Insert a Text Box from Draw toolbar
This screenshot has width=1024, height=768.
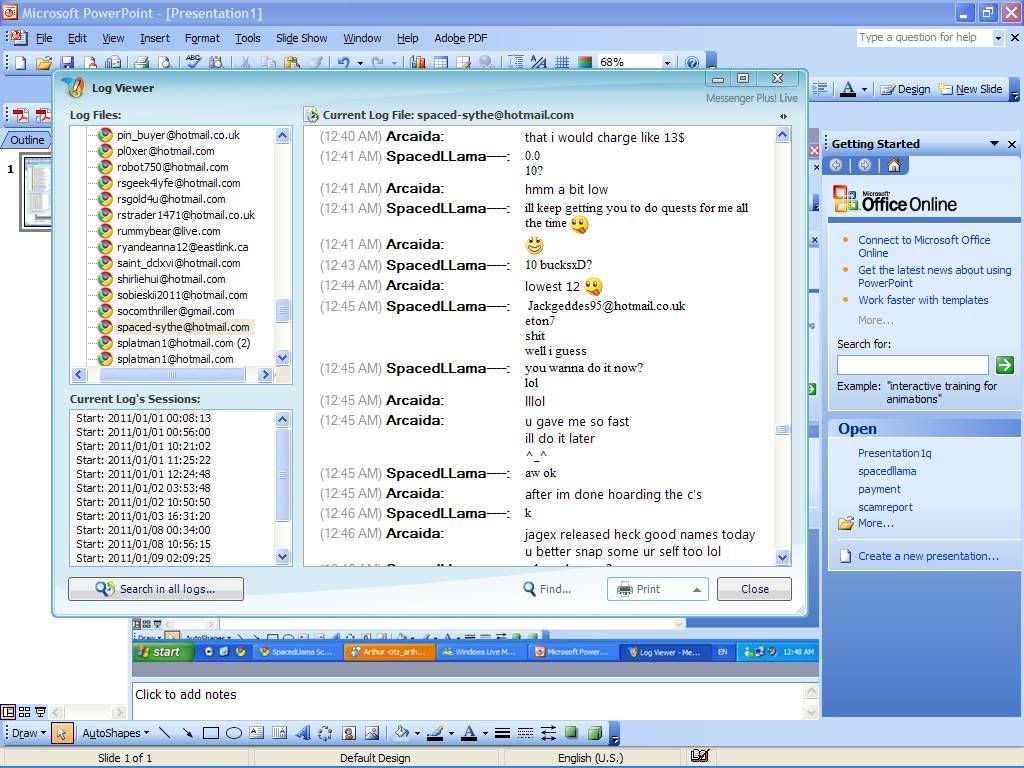pos(257,733)
